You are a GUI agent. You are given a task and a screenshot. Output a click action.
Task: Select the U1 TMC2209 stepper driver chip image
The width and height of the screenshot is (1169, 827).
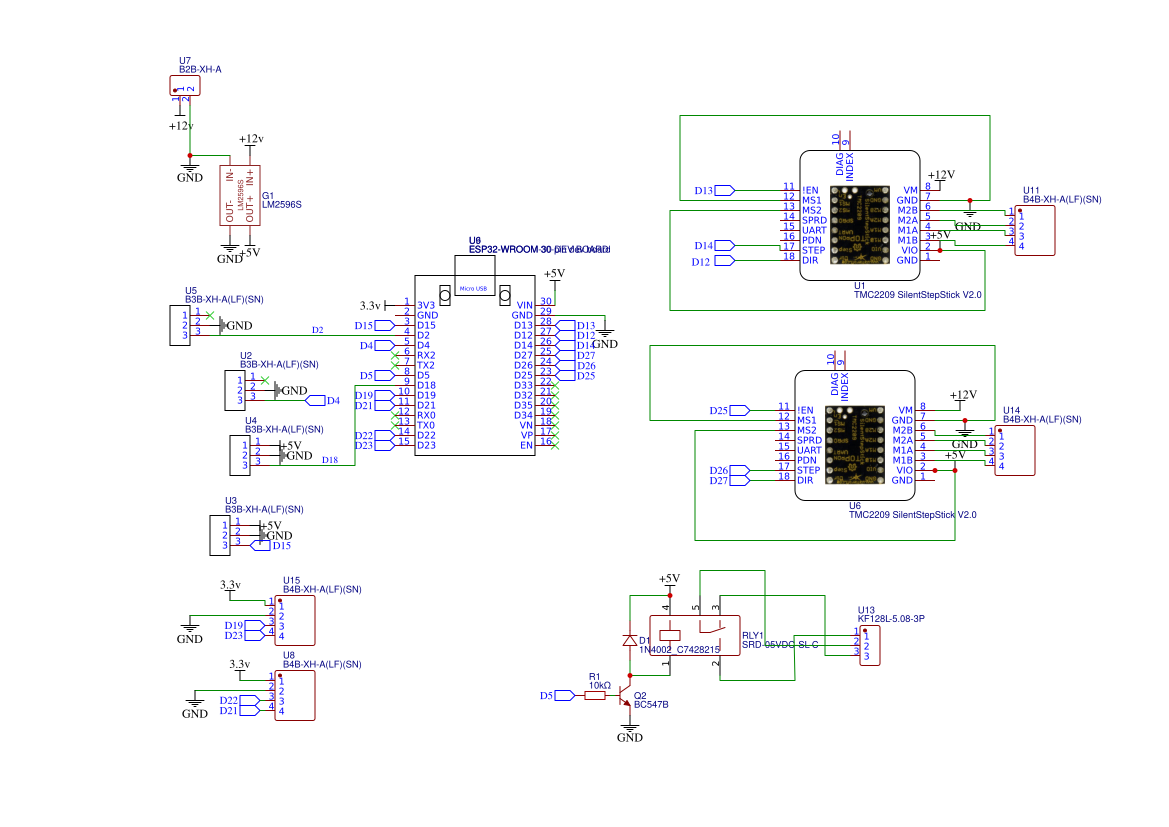point(860,224)
